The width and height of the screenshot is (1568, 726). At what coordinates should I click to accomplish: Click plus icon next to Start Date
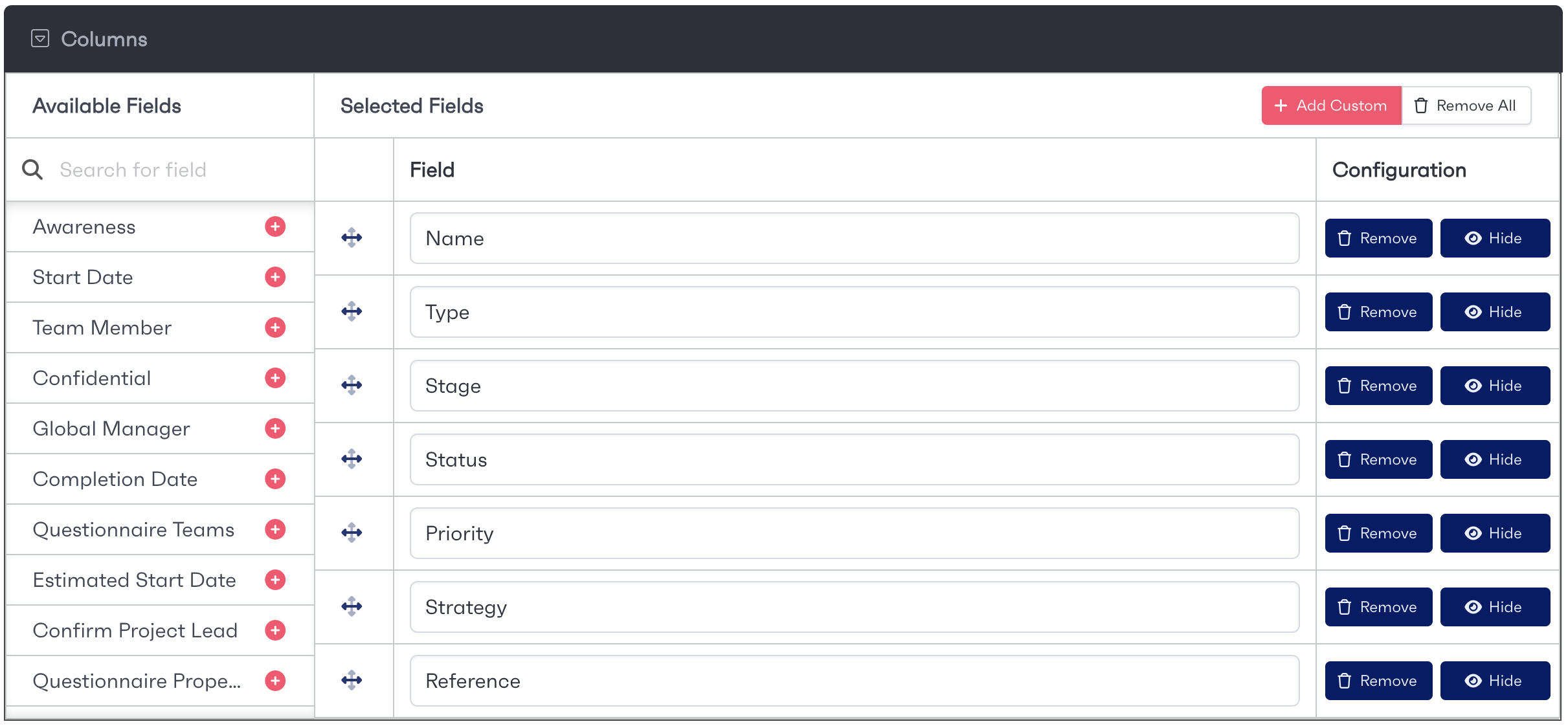[275, 277]
